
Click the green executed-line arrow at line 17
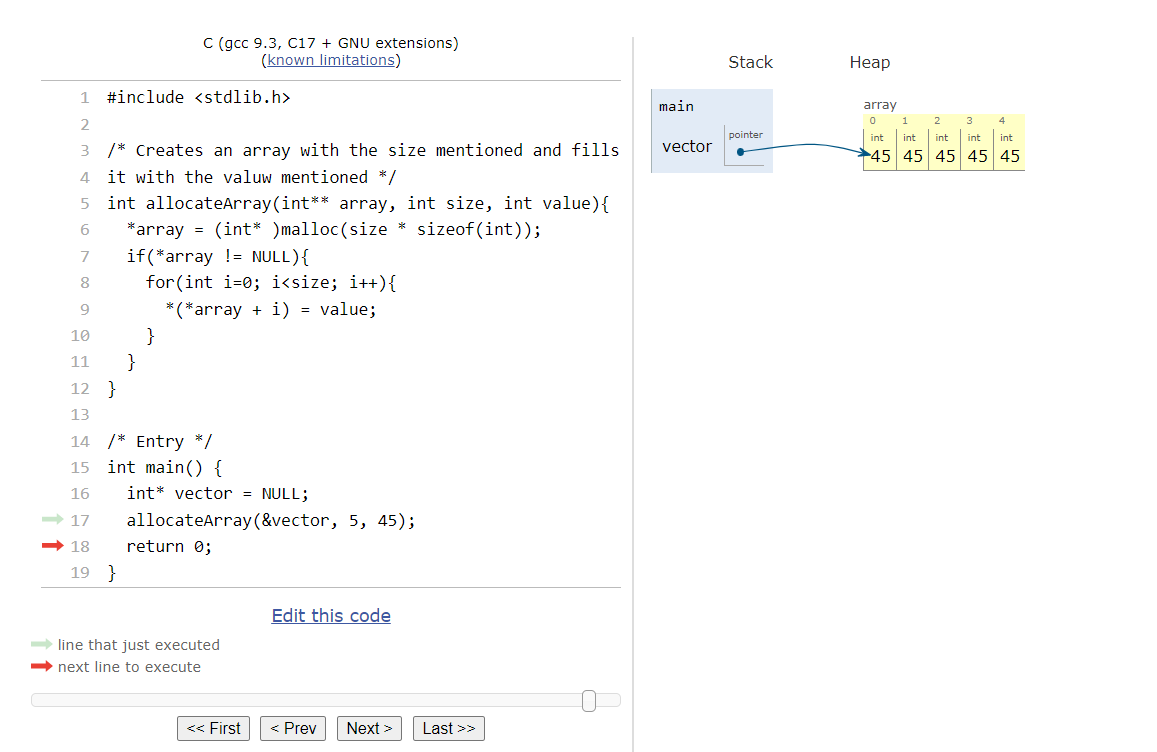tap(52, 520)
